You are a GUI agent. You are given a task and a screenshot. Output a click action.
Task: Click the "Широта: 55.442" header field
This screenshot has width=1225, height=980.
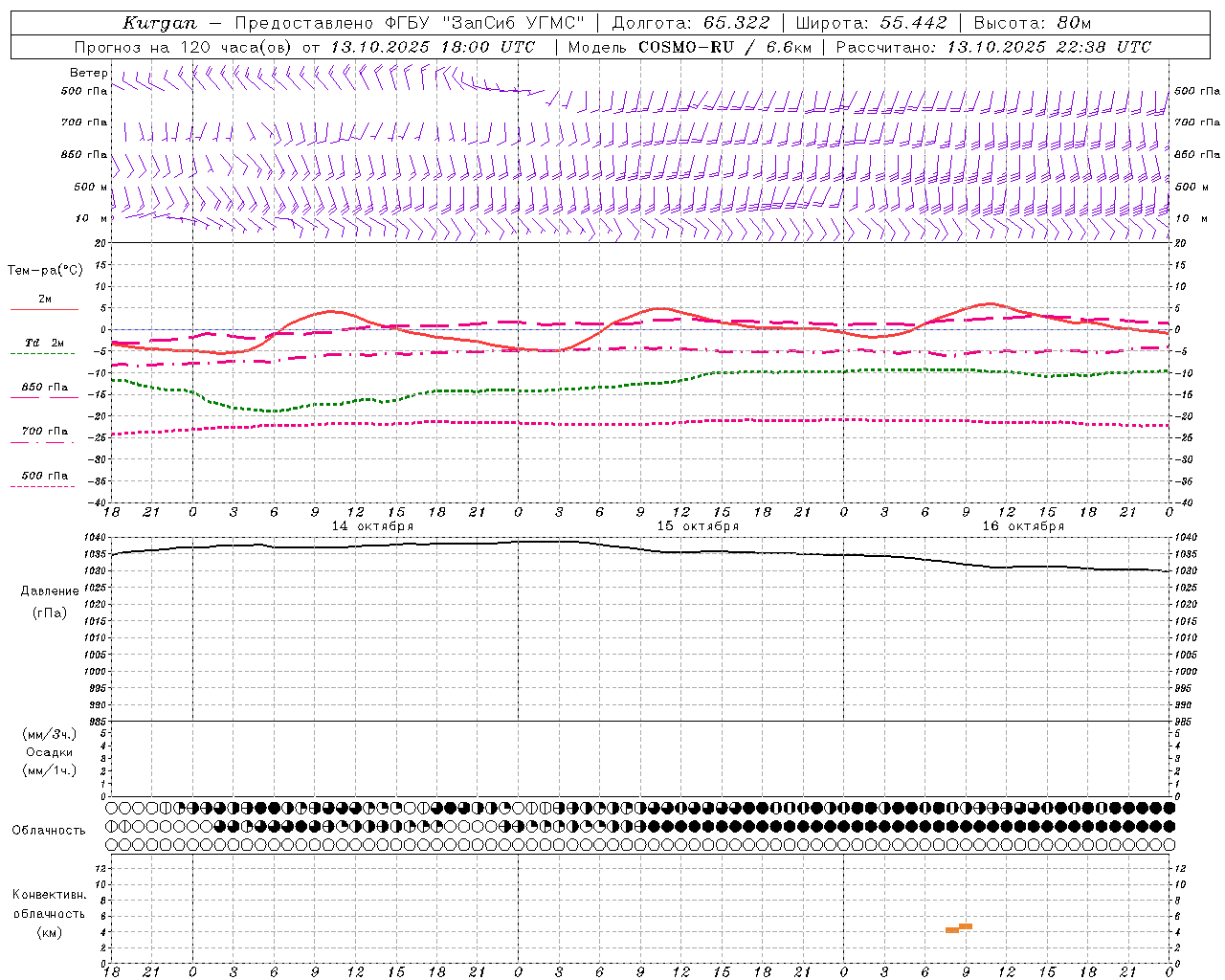coord(871,23)
